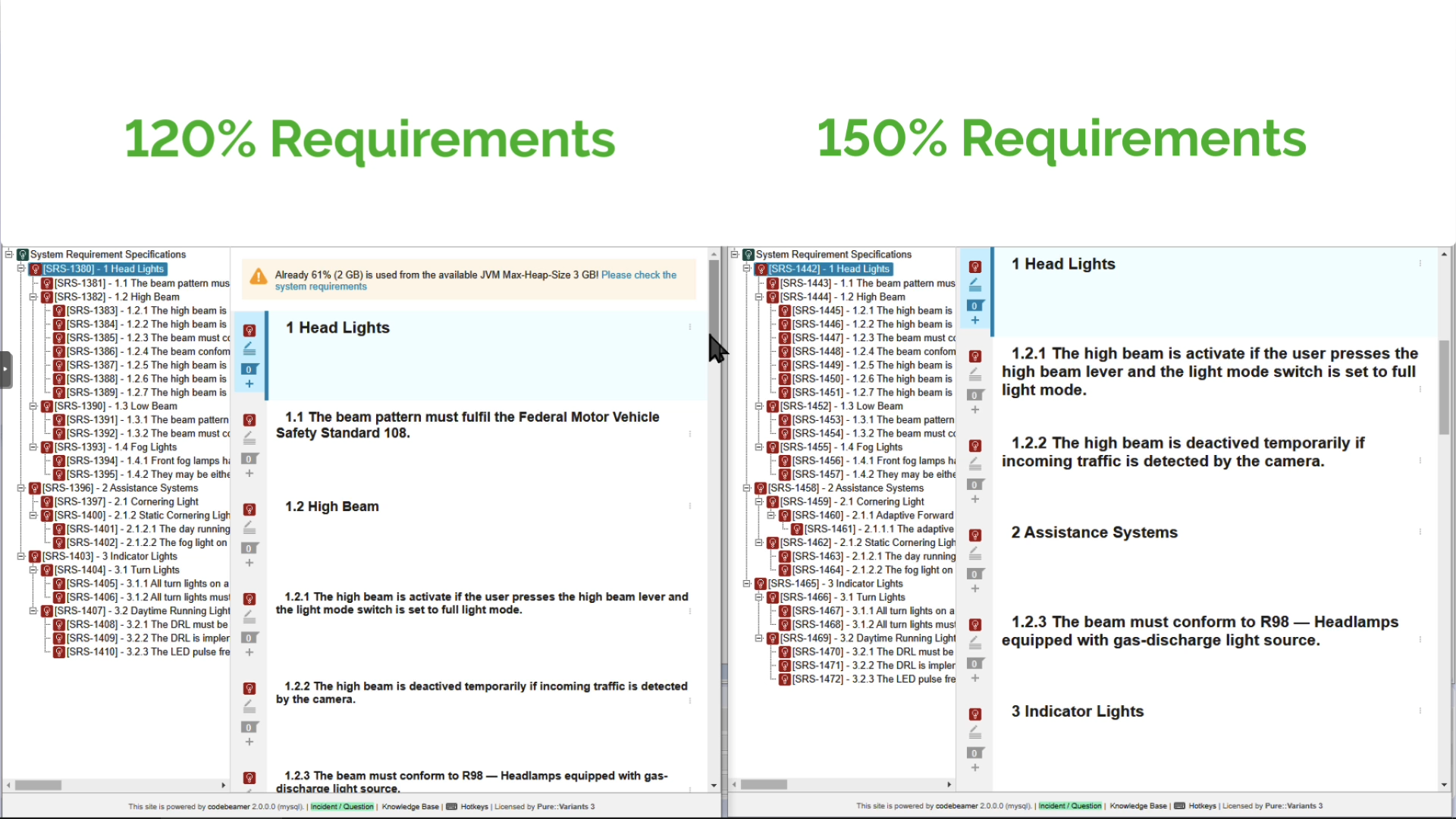Click the plus icon below the 1.2 High Beam section
The image size is (1456, 819).
click(x=249, y=563)
